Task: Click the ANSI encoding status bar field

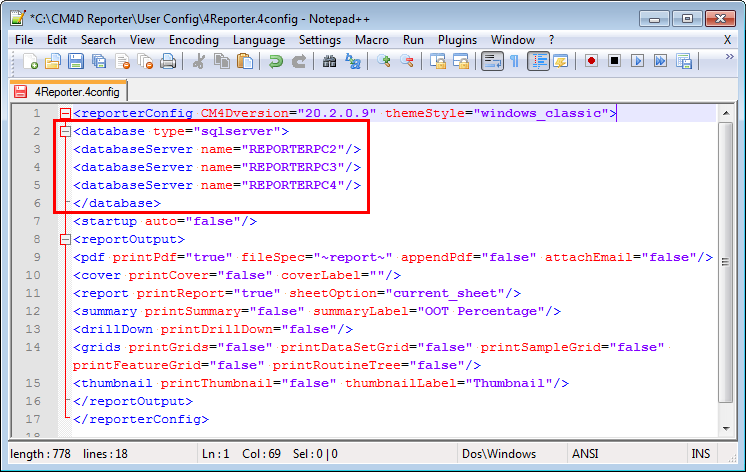Action: tap(626, 454)
